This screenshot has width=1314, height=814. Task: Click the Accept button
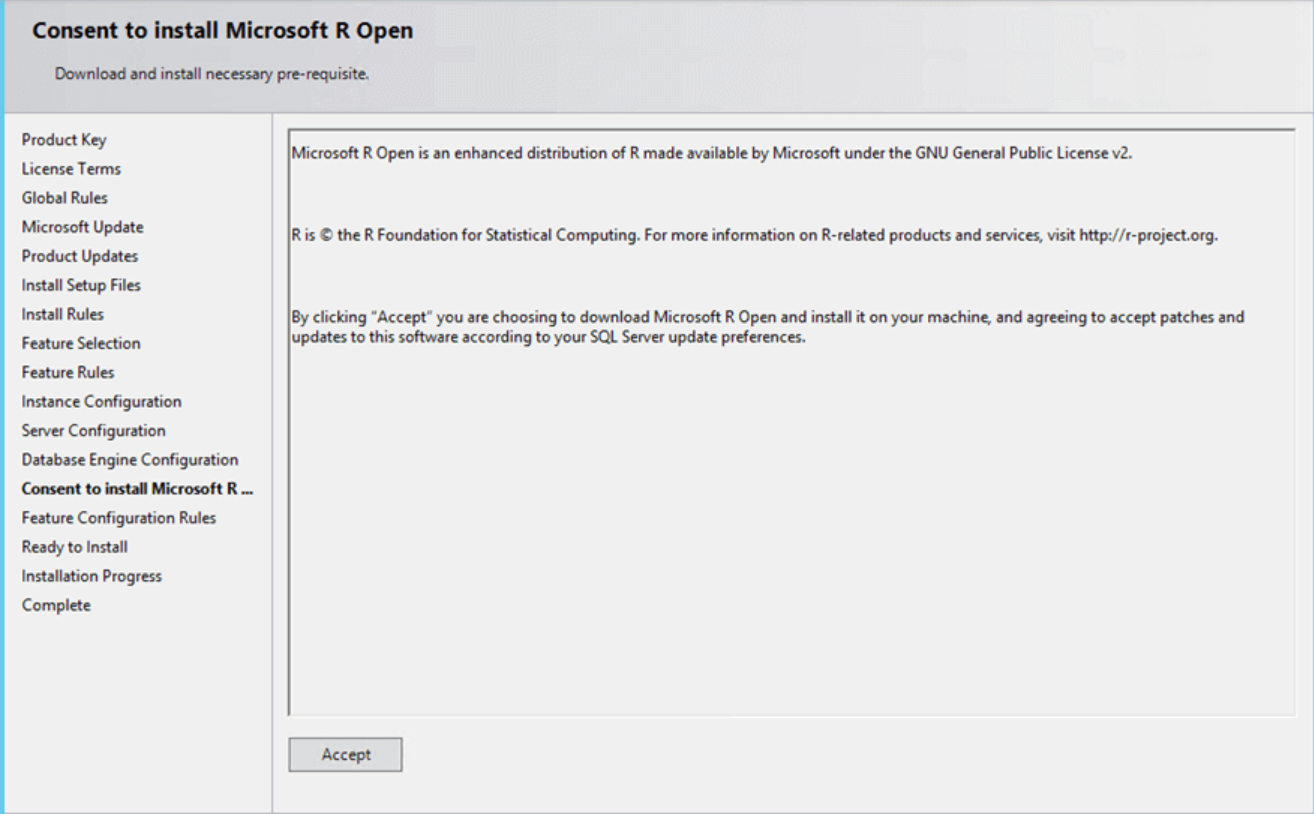[345, 754]
